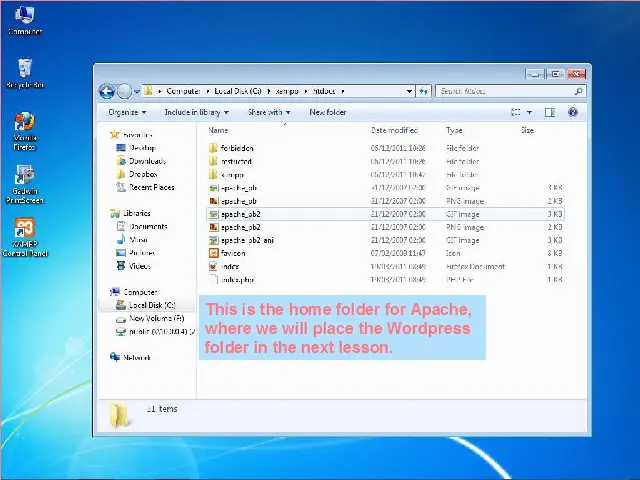Open address bar previous locations dropdown
Image resolution: width=640 pixels, height=480 pixels.
click(x=409, y=91)
